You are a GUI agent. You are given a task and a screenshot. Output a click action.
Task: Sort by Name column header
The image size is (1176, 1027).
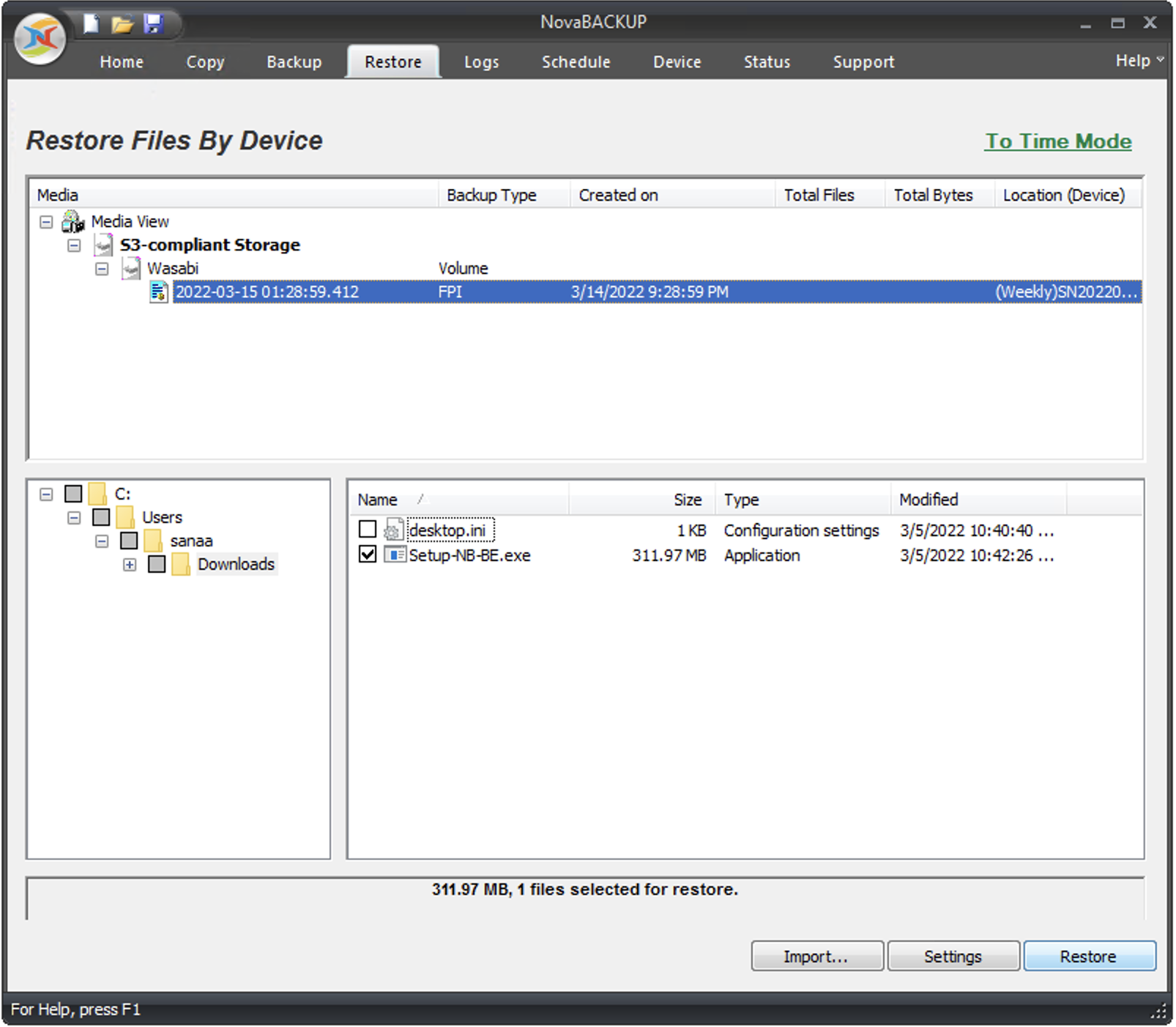(x=458, y=500)
